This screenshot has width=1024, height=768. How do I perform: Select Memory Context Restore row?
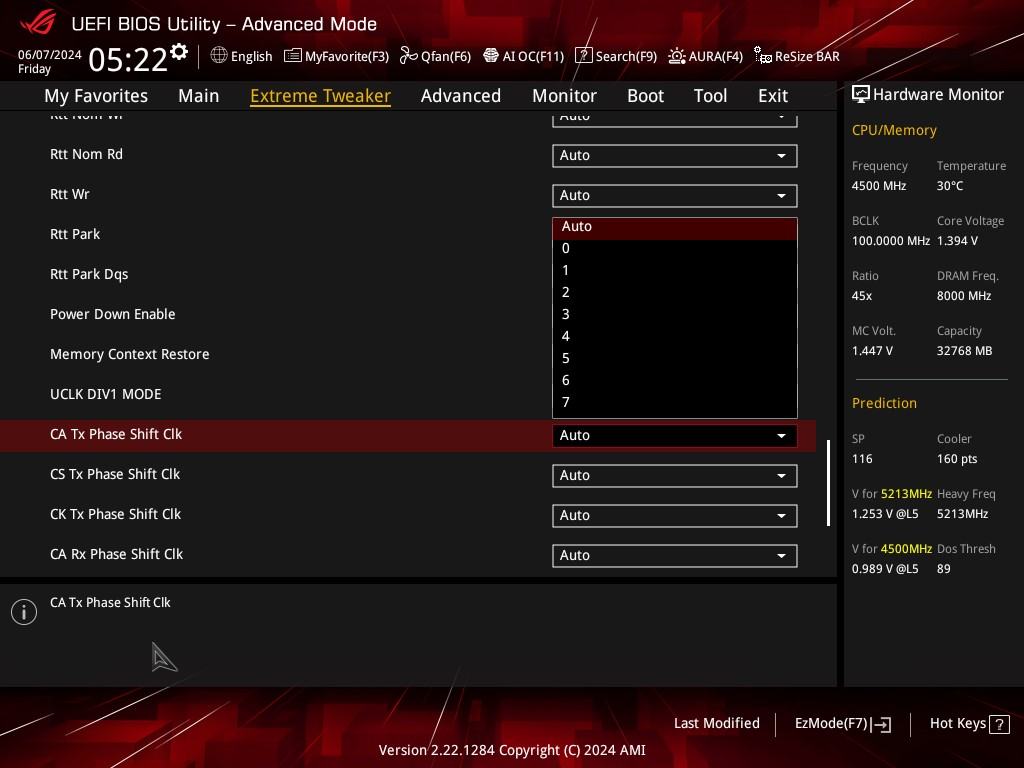point(129,354)
